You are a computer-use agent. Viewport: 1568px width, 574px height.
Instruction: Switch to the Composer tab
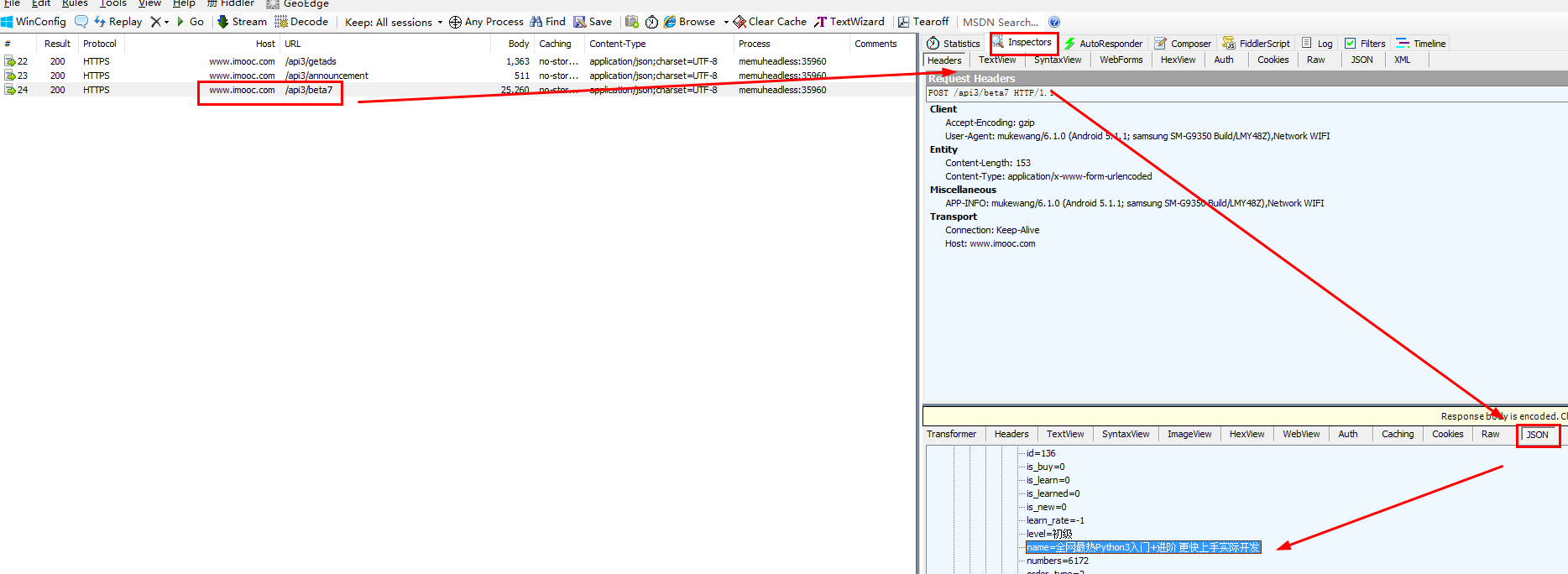click(x=1183, y=44)
